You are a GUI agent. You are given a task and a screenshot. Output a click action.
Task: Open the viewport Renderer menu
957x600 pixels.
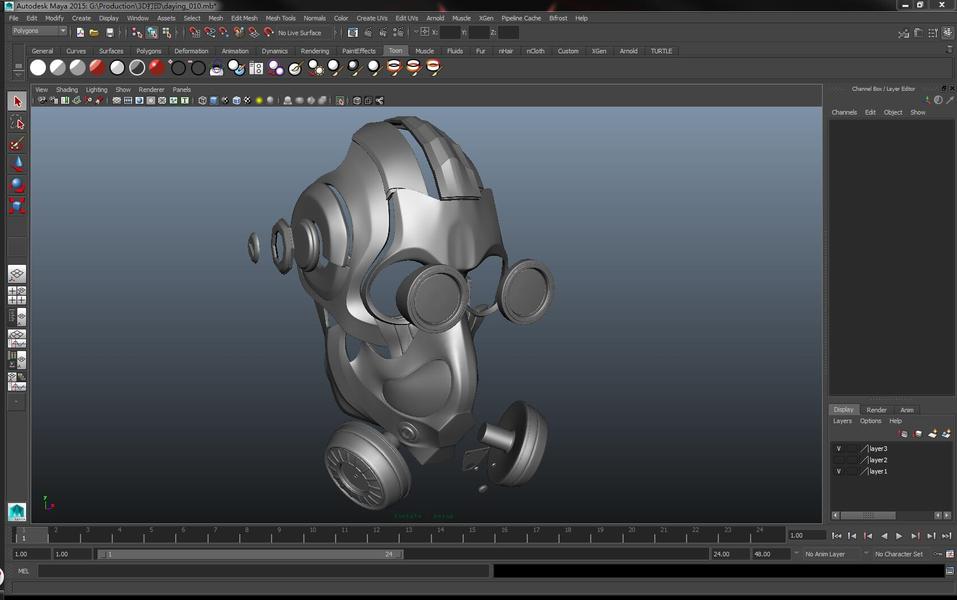tap(151, 90)
